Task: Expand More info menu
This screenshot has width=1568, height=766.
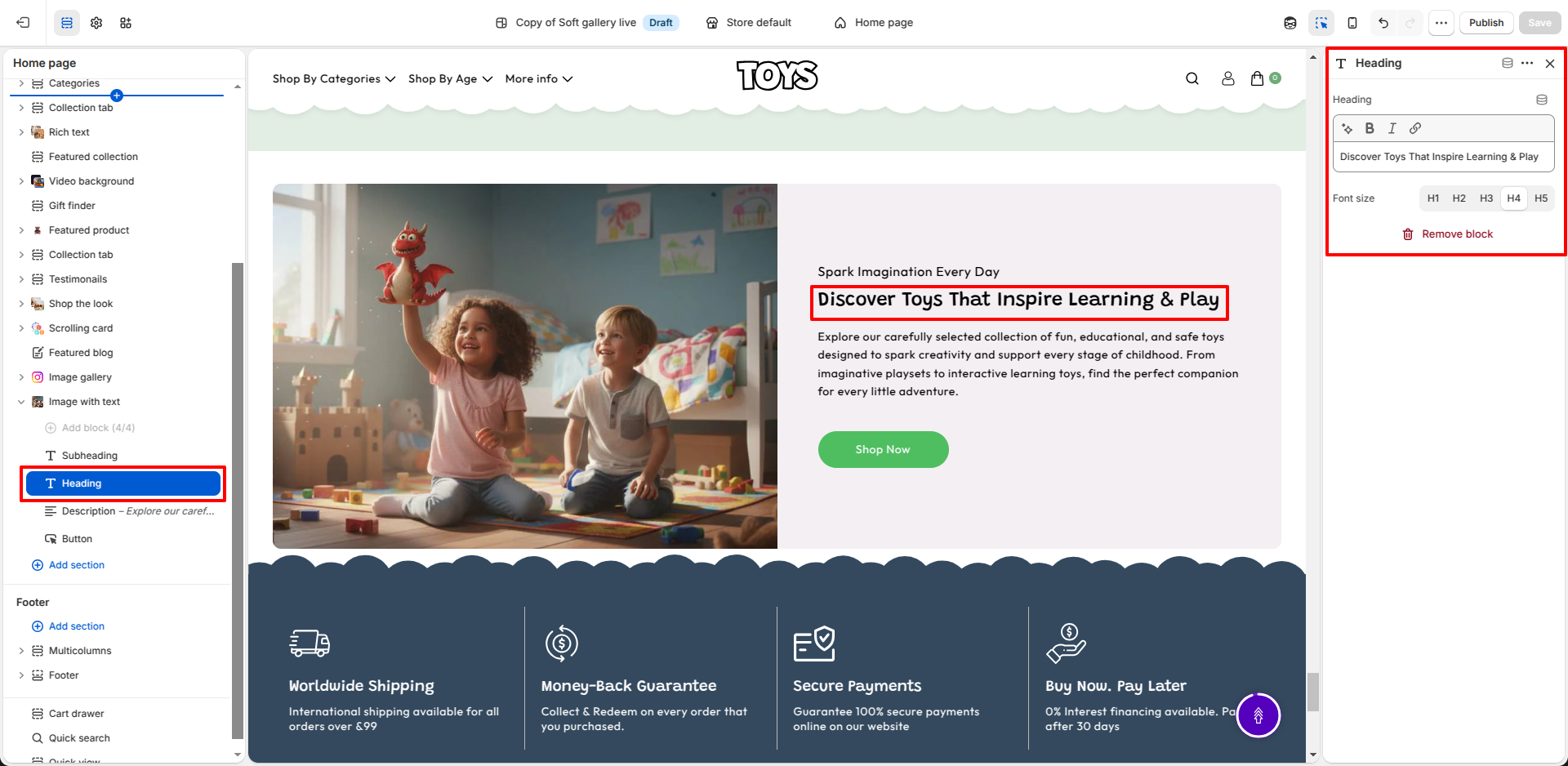Action: click(539, 78)
